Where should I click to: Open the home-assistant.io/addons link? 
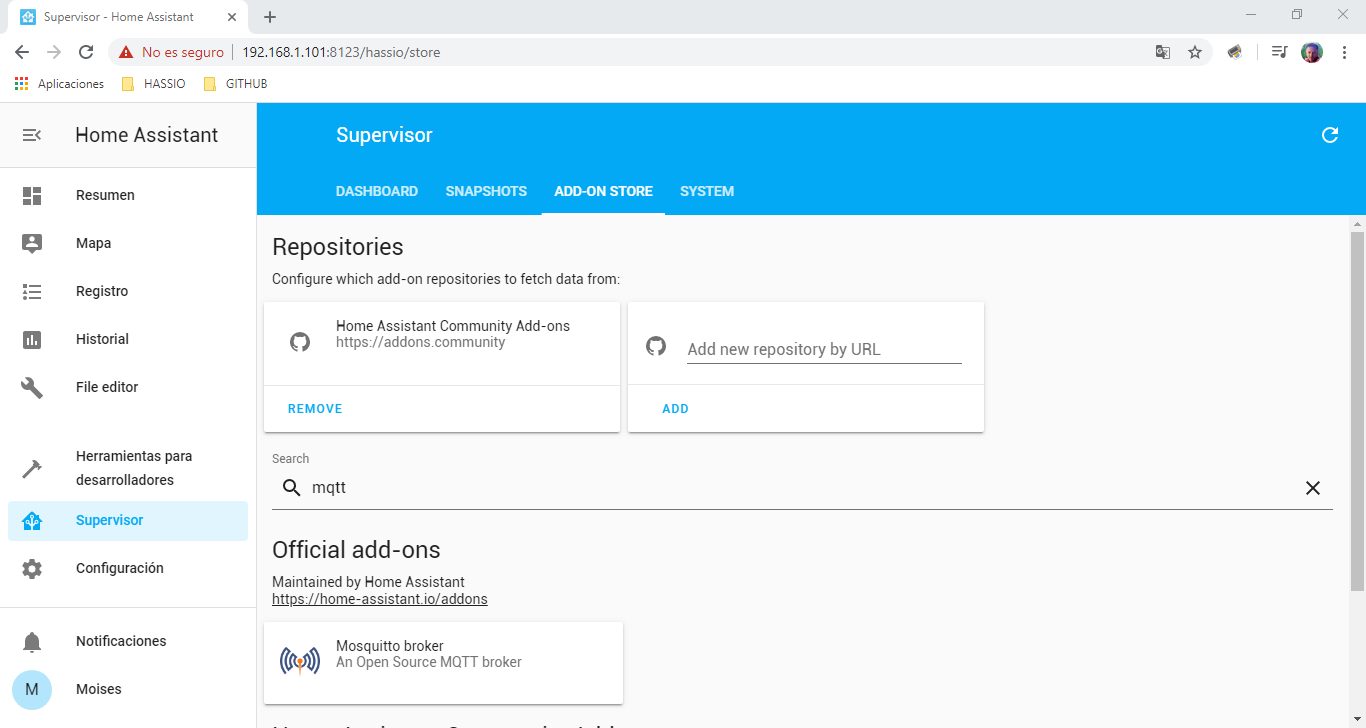[380, 600]
